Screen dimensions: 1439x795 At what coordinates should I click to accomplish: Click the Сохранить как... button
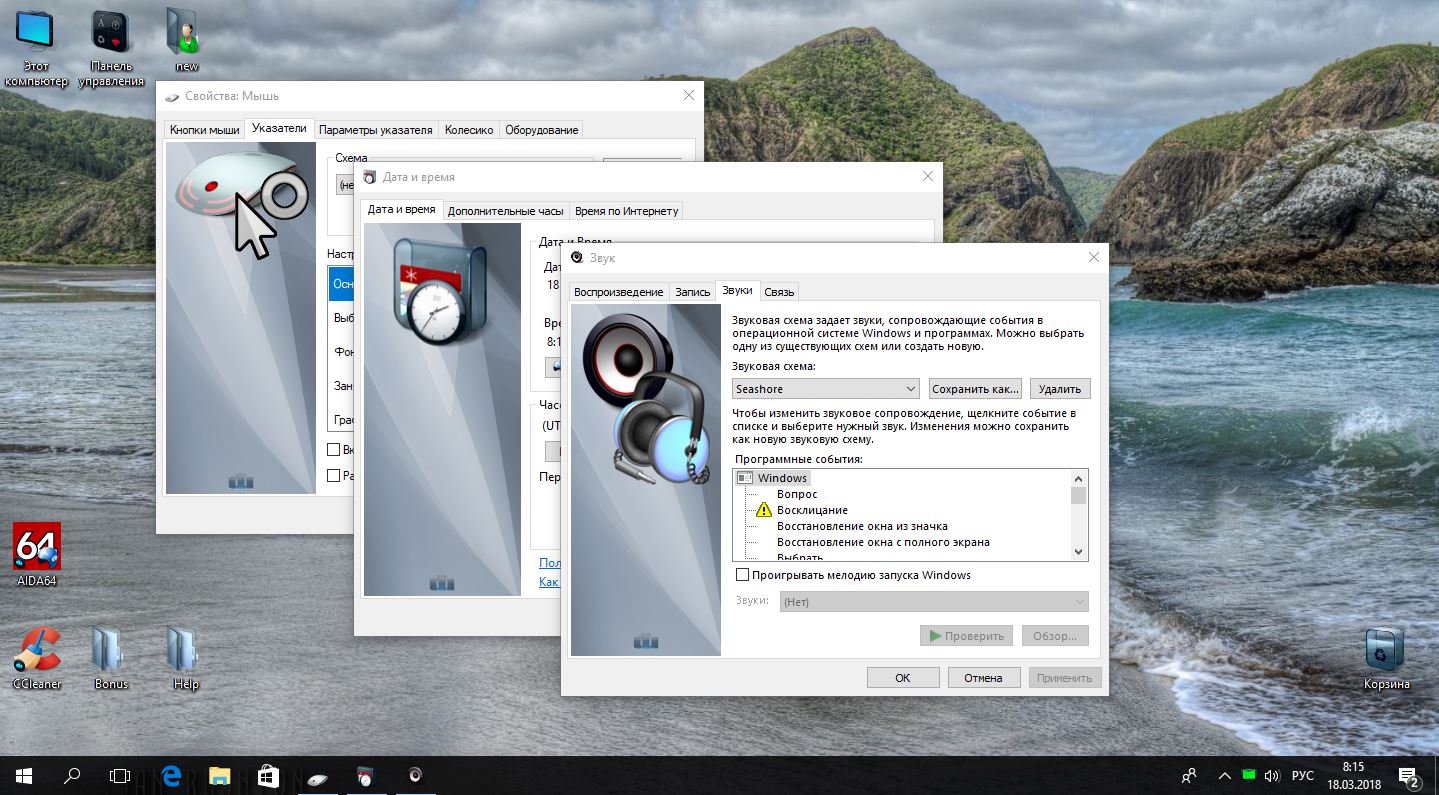click(975, 389)
